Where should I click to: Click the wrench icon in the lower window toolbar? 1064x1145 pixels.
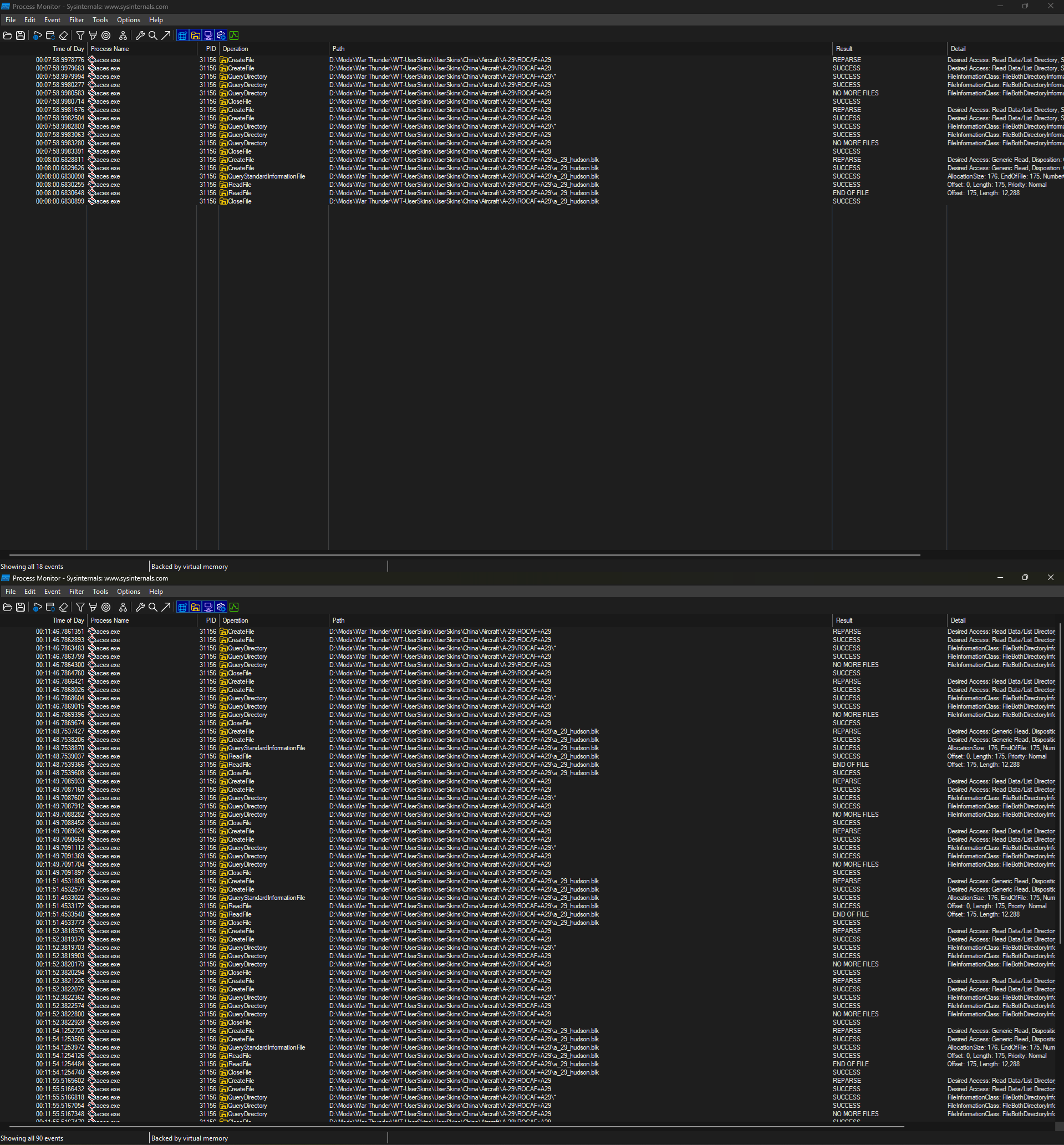140,607
